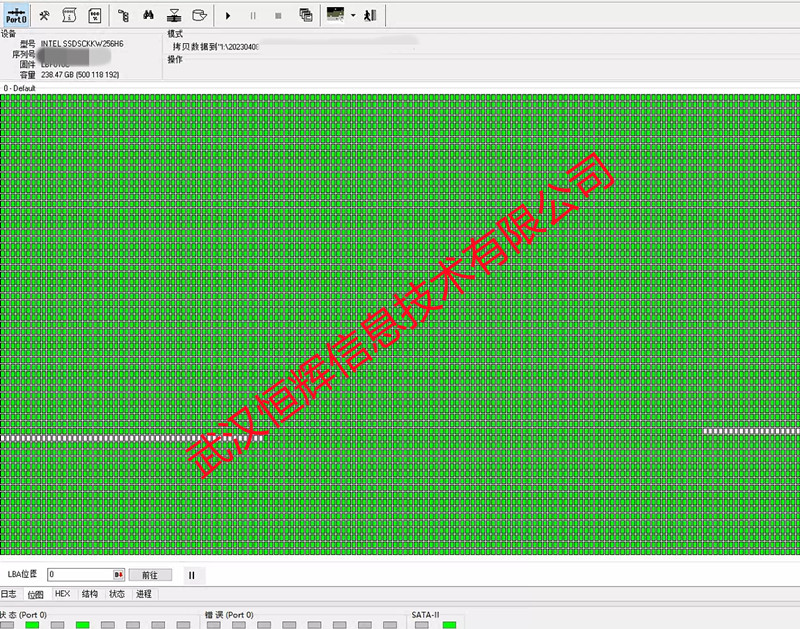Open the info scroll icon
Viewport: 800px width, 629px height.
69,16
